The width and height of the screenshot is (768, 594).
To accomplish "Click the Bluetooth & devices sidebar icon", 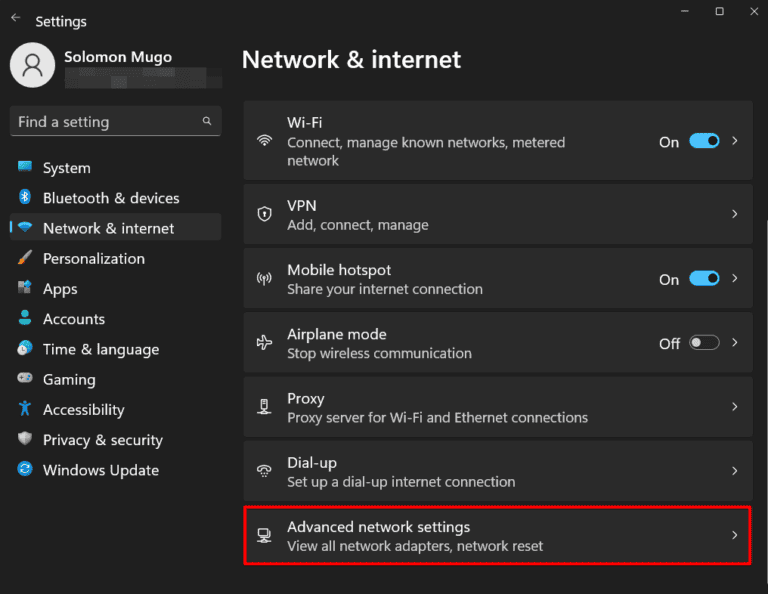I will pyautogui.click(x=25, y=198).
